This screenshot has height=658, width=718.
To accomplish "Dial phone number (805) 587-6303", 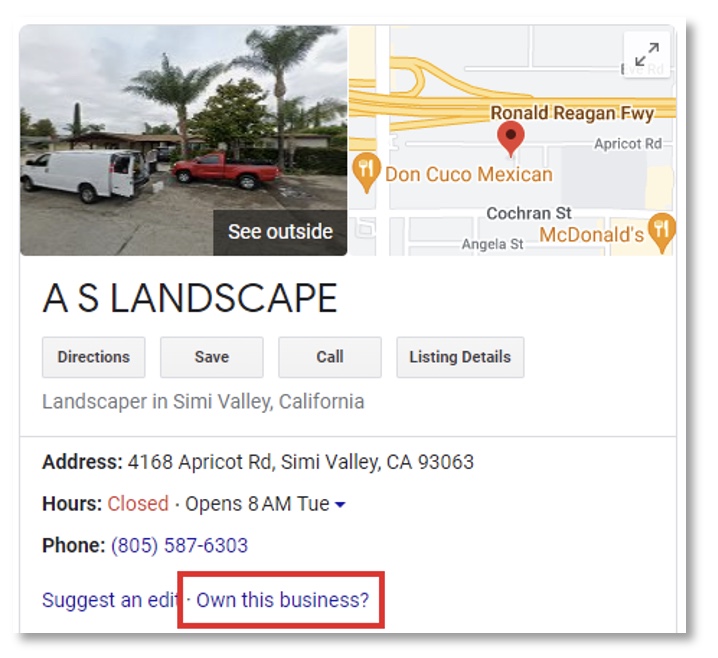I will pyautogui.click(x=180, y=545).
